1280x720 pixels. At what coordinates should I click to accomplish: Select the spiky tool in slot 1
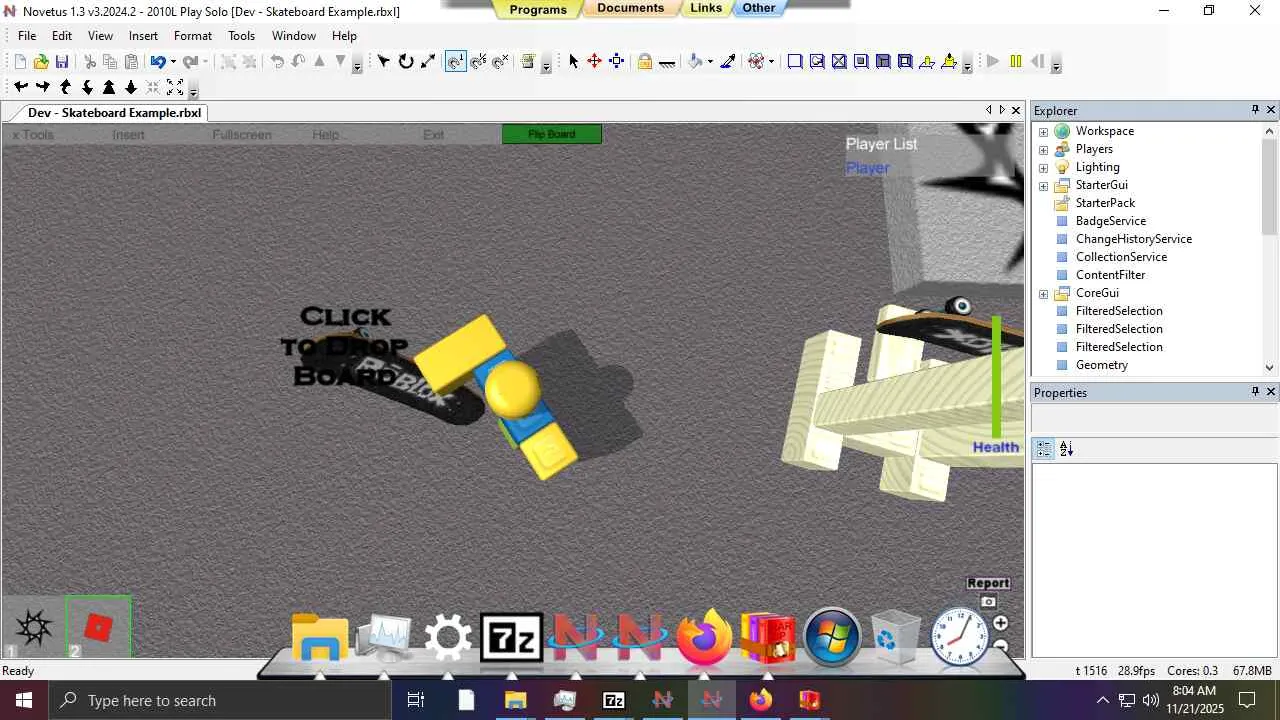tap(33, 627)
